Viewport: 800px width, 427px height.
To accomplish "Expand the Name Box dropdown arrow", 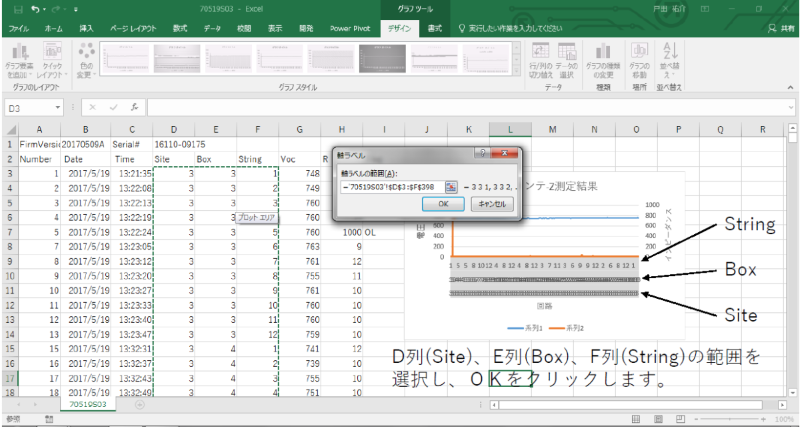I will (60, 107).
